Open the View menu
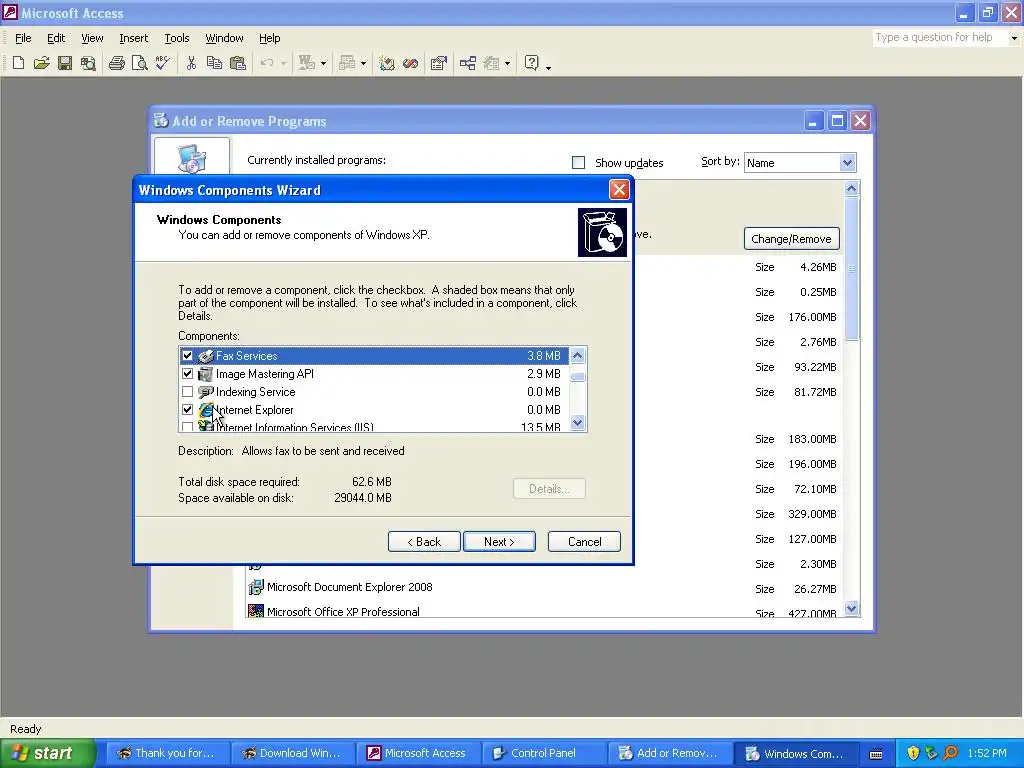This screenshot has width=1024, height=768. tap(92, 38)
